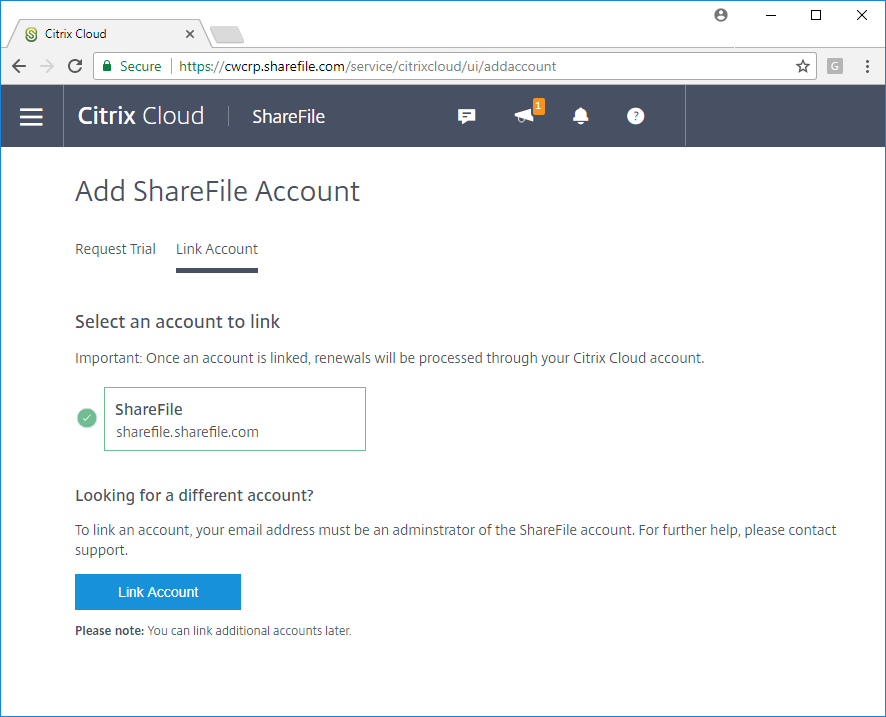Viewport: 886px width, 717px height.
Task: Go back to previous page
Action: coord(19,66)
